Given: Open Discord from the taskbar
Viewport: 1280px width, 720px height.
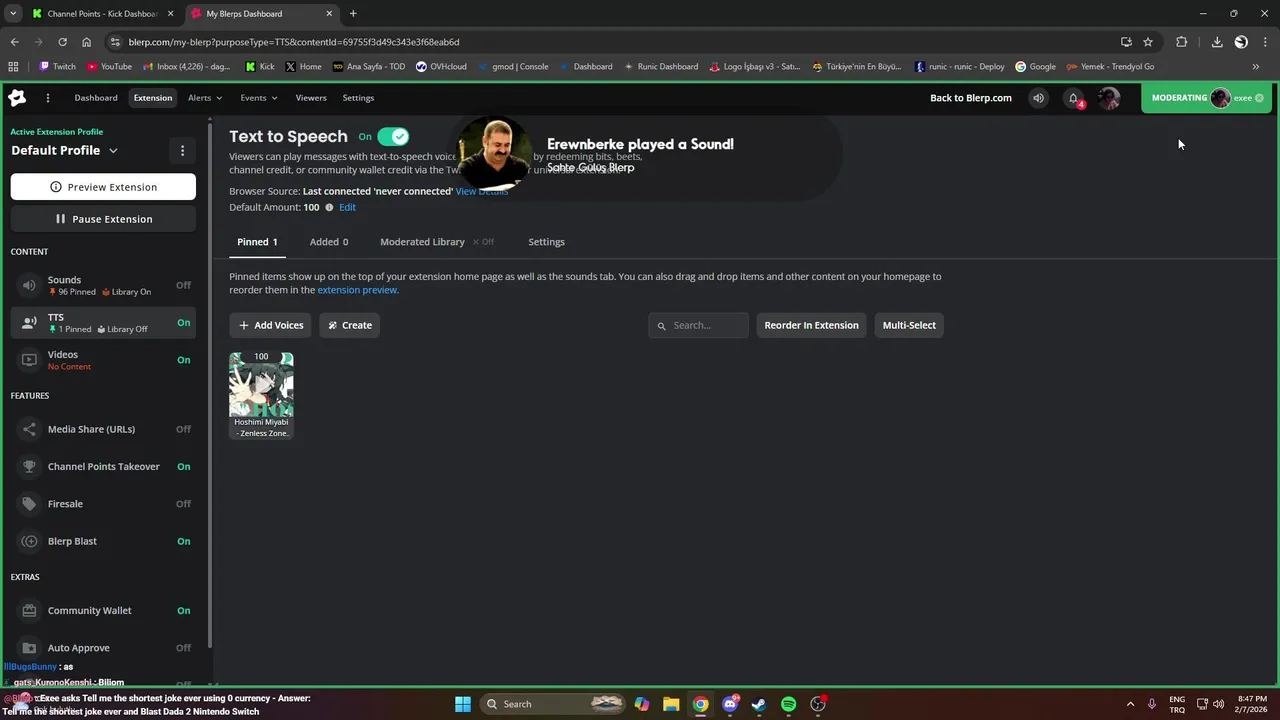Looking at the screenshot, I should point(730,704).
